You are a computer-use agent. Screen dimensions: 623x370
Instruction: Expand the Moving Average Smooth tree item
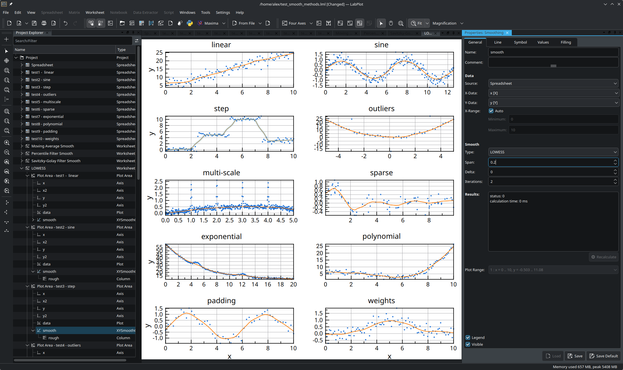[22, 146]
